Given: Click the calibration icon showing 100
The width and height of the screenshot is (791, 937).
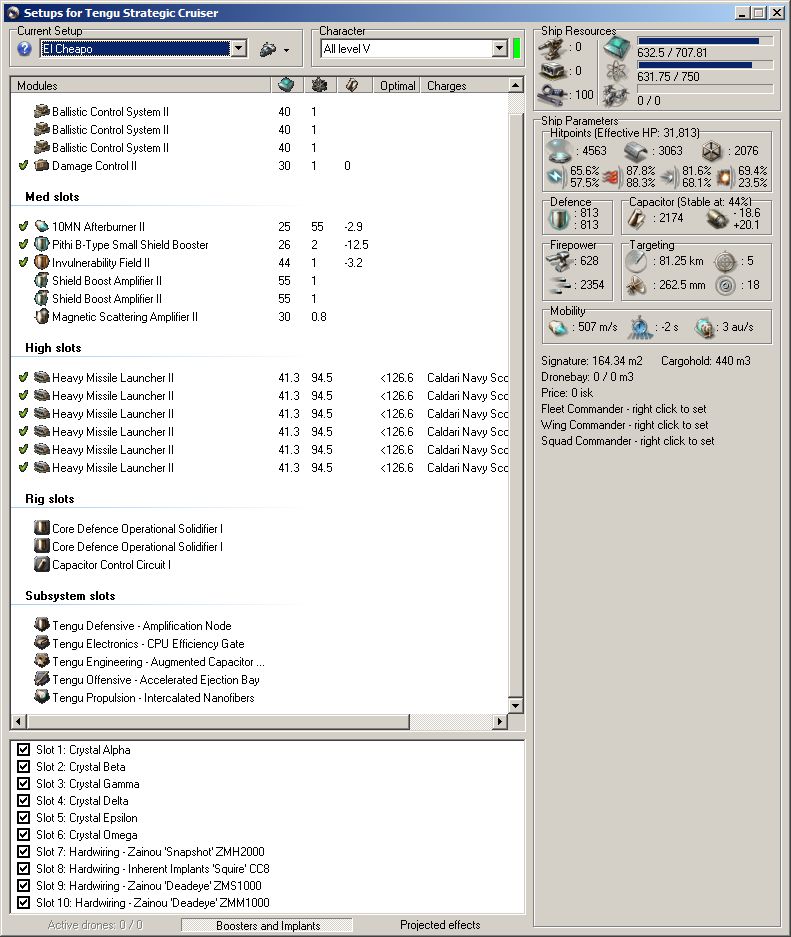Looking at the screenshot, I should (x=552, y=94).
